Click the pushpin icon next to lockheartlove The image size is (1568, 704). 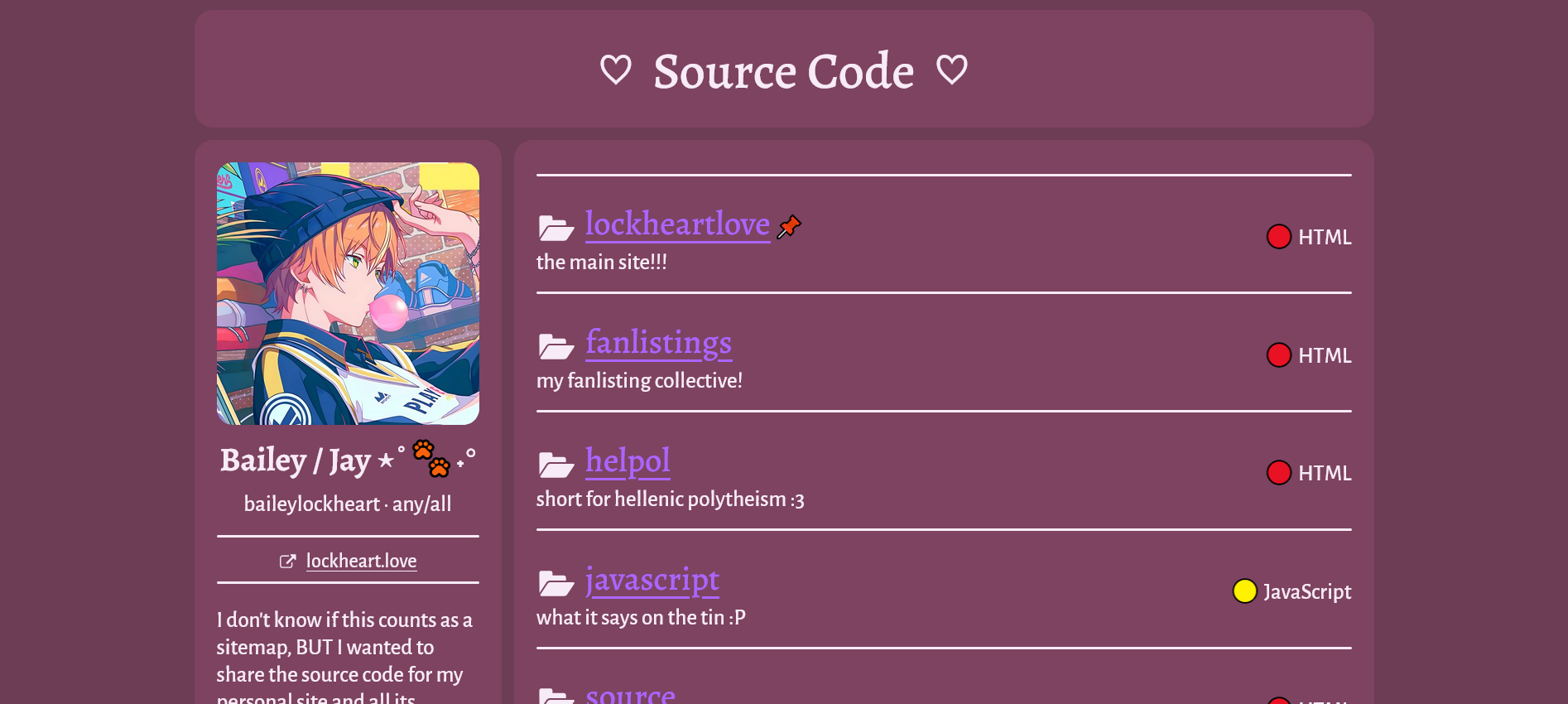pos(789,226)
